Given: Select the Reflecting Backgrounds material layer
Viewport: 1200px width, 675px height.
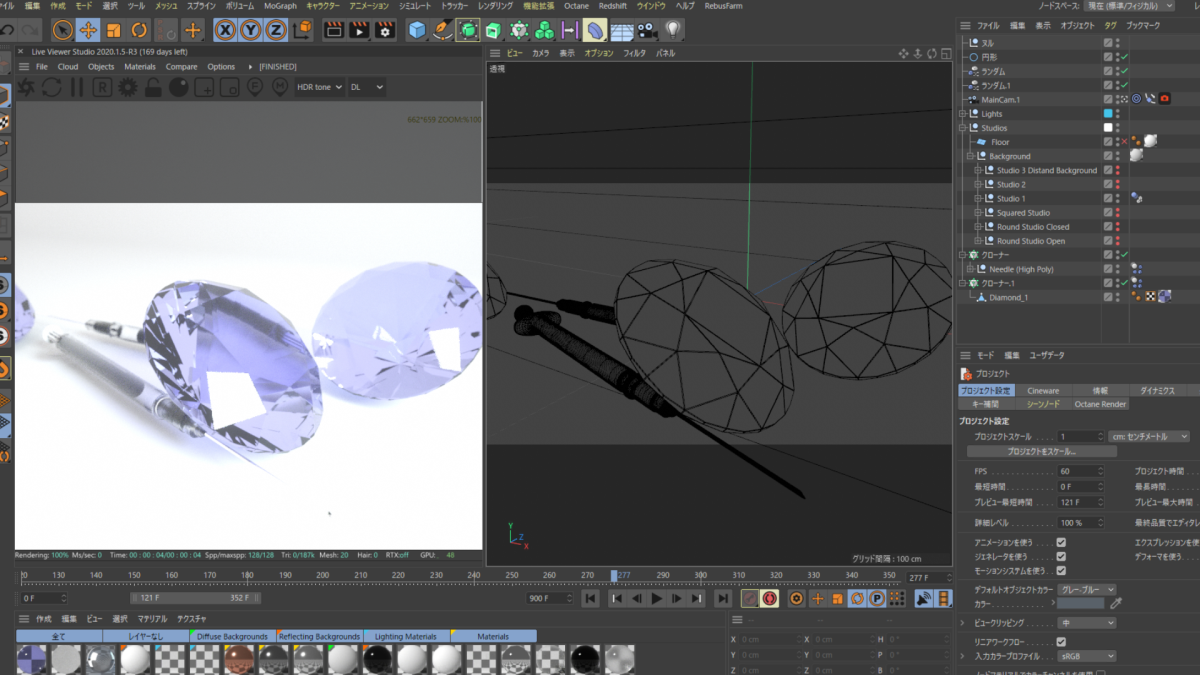Looking at the screenshot, I should (x=319, y=636).
